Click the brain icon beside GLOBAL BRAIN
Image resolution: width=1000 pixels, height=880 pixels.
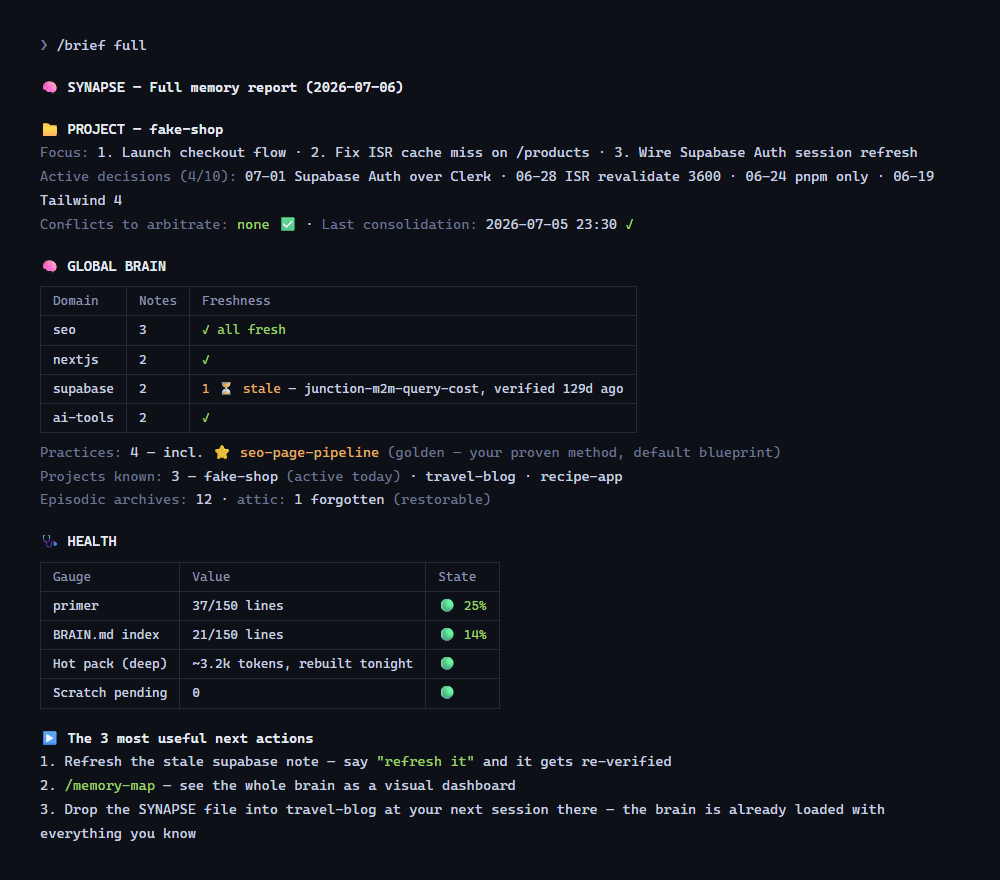click(49, 267)
